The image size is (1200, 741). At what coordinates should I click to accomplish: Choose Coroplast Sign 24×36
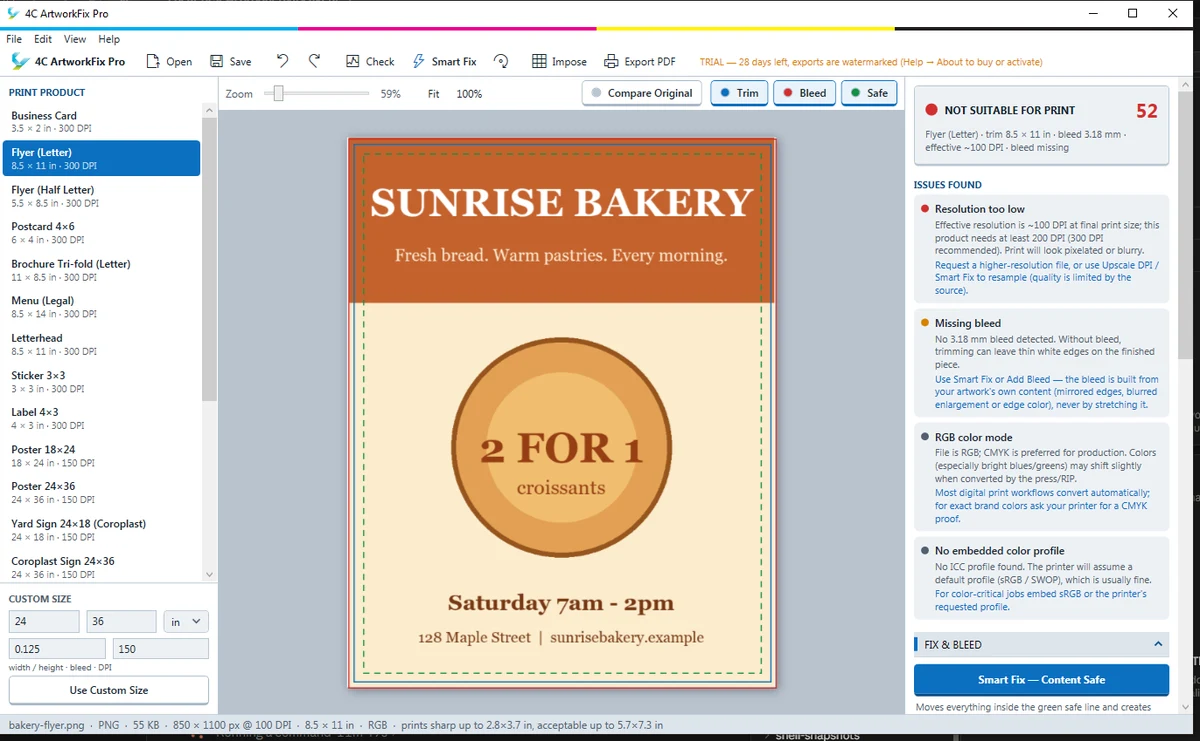pos(101,567)
